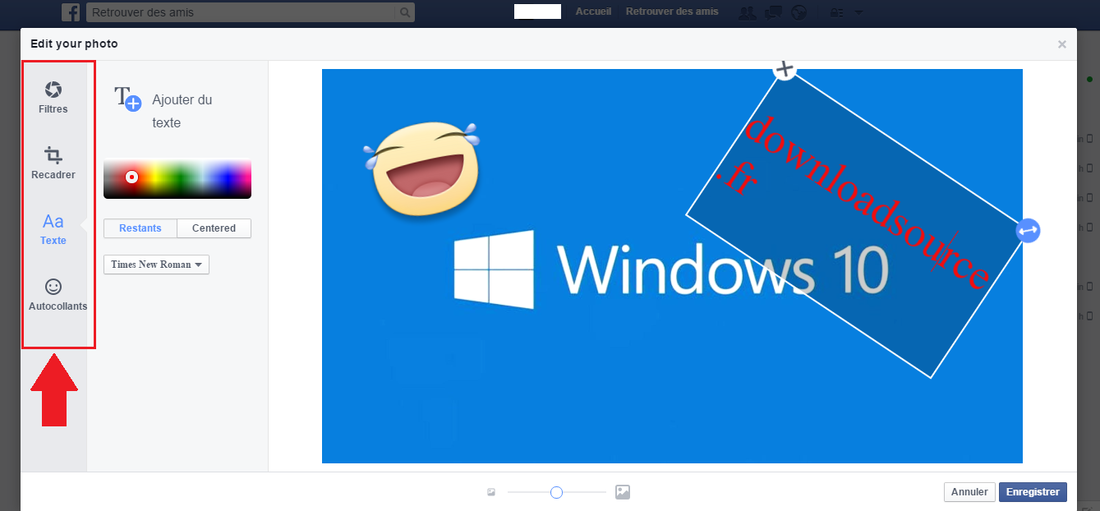Click the text box rotate-resize arrow handle
This screenshot has width=1100, height=511.
[x=1028, y=230]
